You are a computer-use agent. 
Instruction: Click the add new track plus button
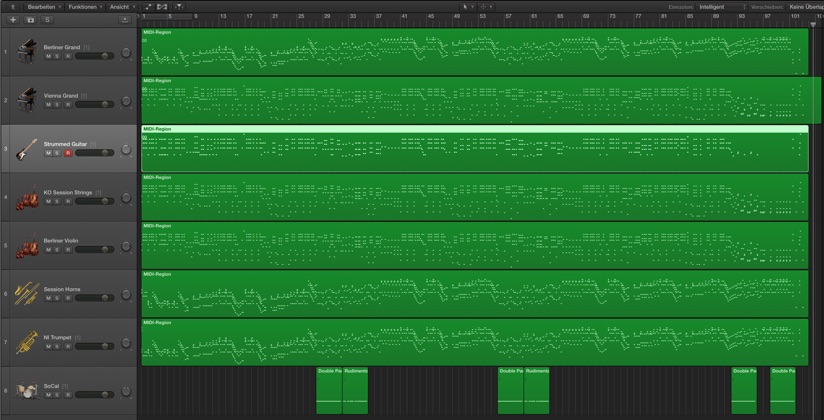pyautogui.click(x=12, y=20)
